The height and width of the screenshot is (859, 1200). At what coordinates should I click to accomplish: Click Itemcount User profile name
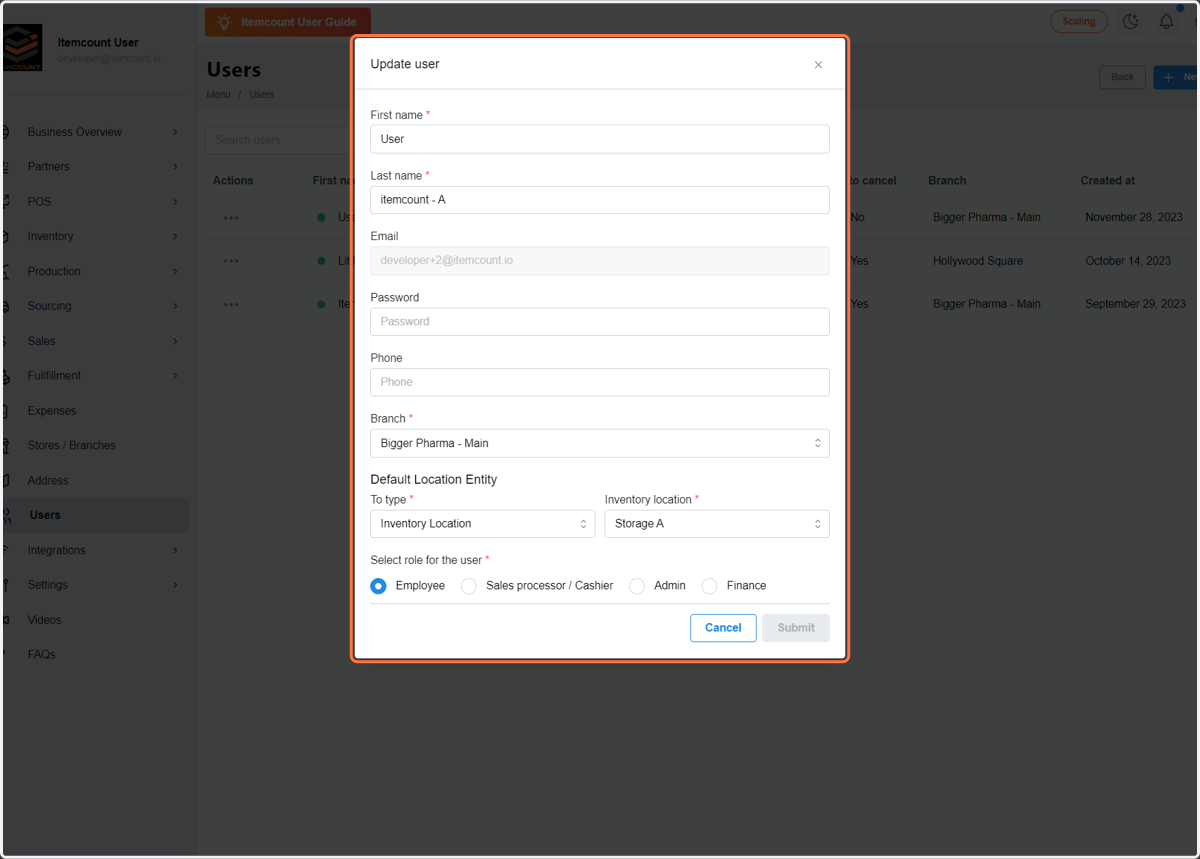coord(98,43)
